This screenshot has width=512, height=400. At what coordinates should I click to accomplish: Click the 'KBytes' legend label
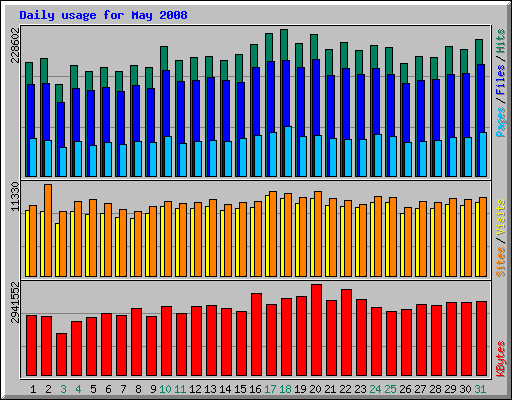tap(501, 359)
